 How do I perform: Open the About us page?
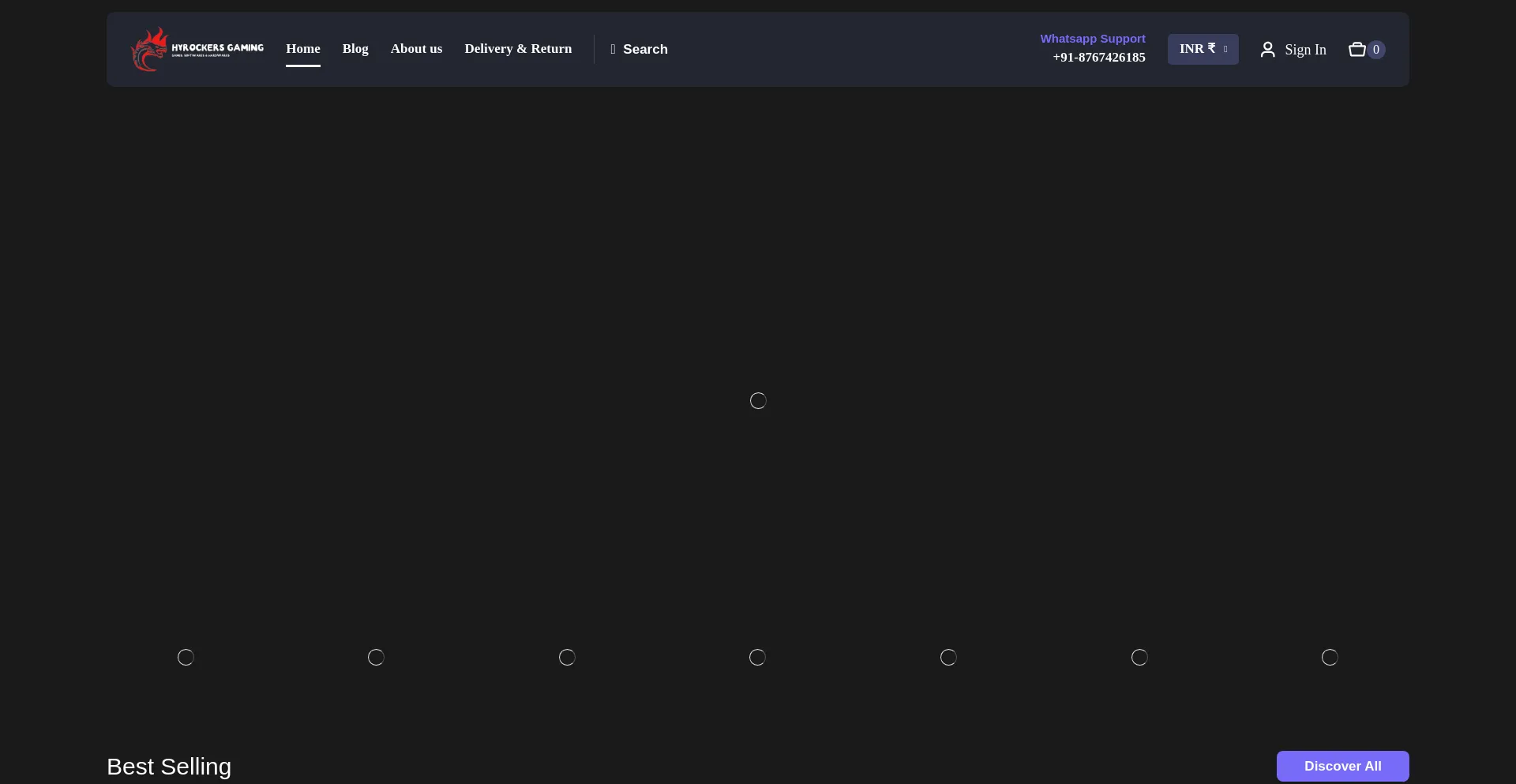coord(416,49)
